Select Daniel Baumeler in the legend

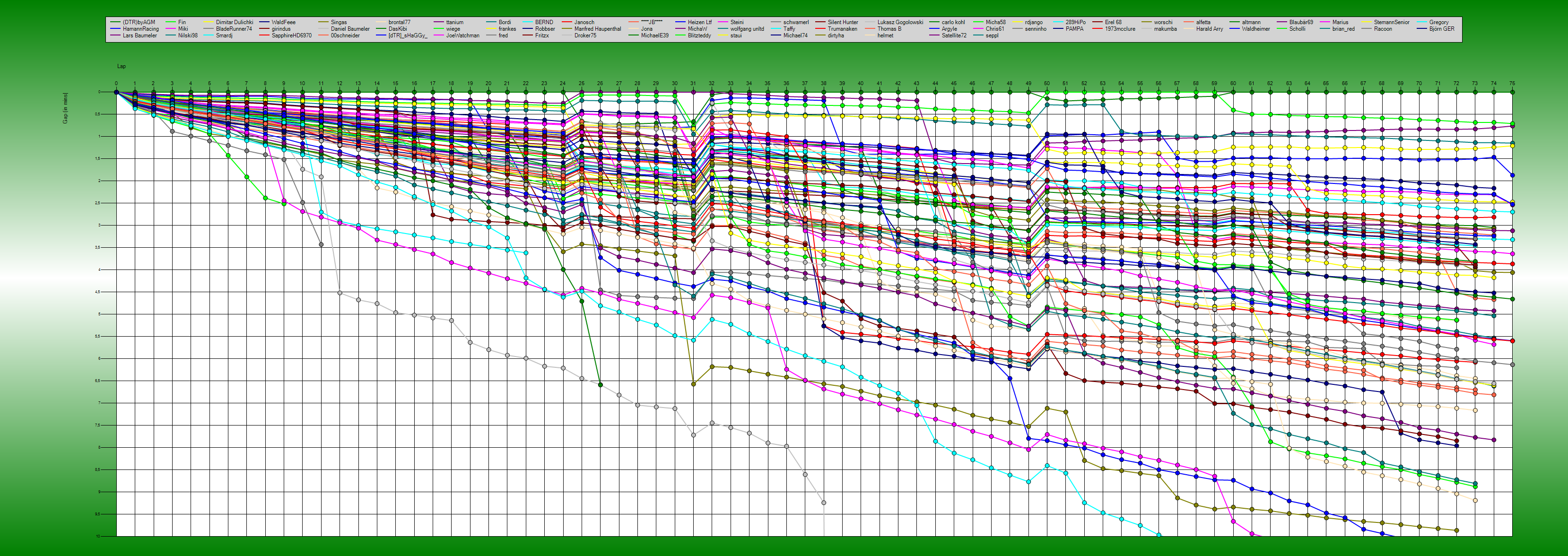[350, 28]
